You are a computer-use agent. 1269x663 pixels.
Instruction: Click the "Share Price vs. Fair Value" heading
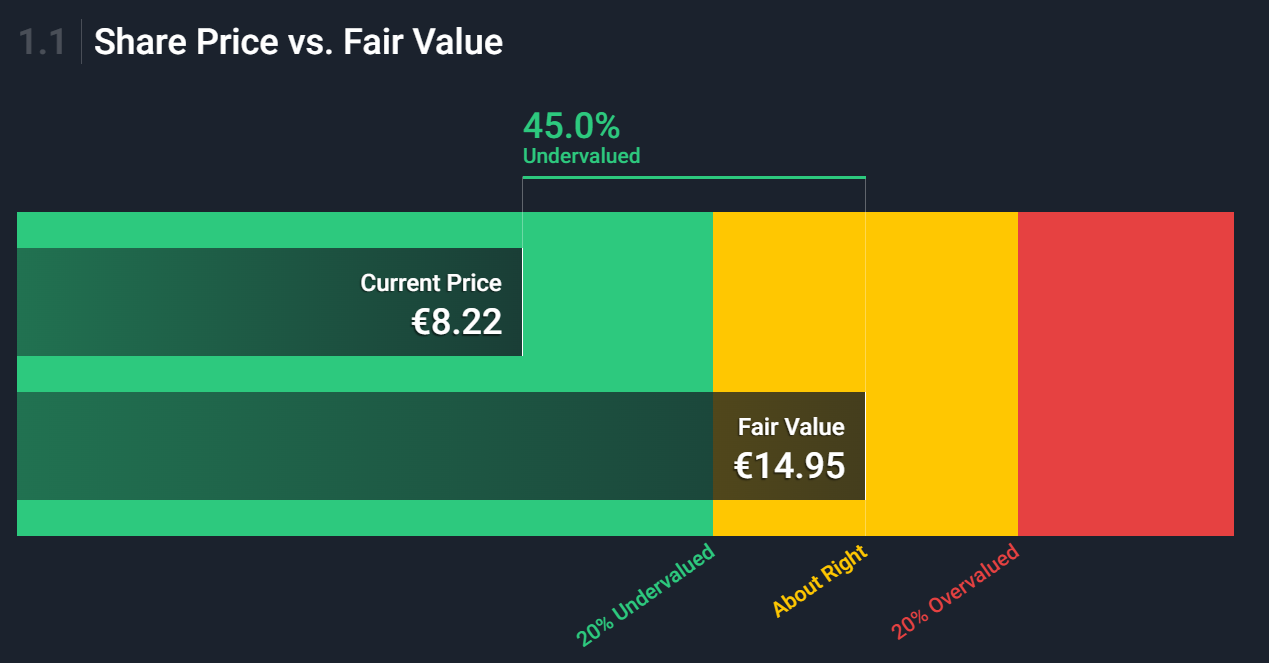[298, 42]
